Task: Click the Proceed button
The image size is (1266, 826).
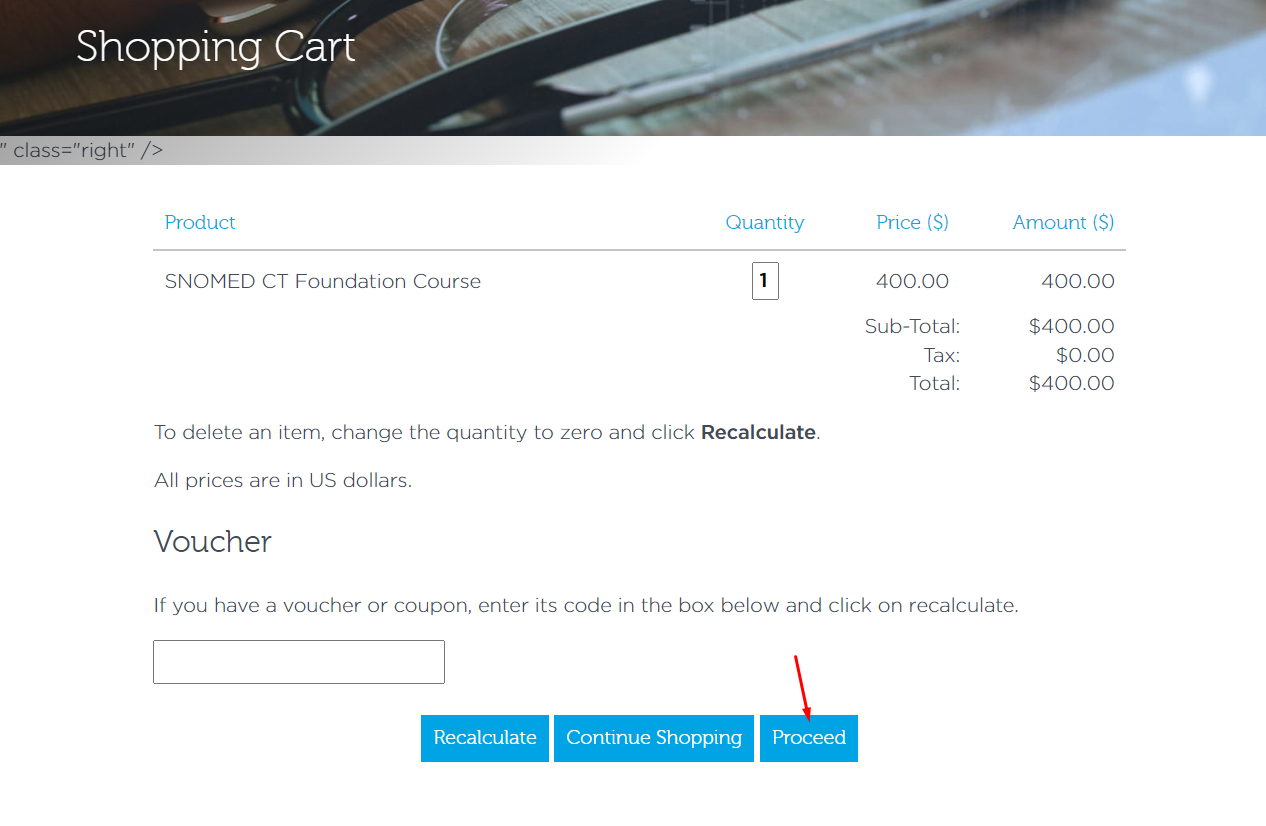Action: pos(808,738)
